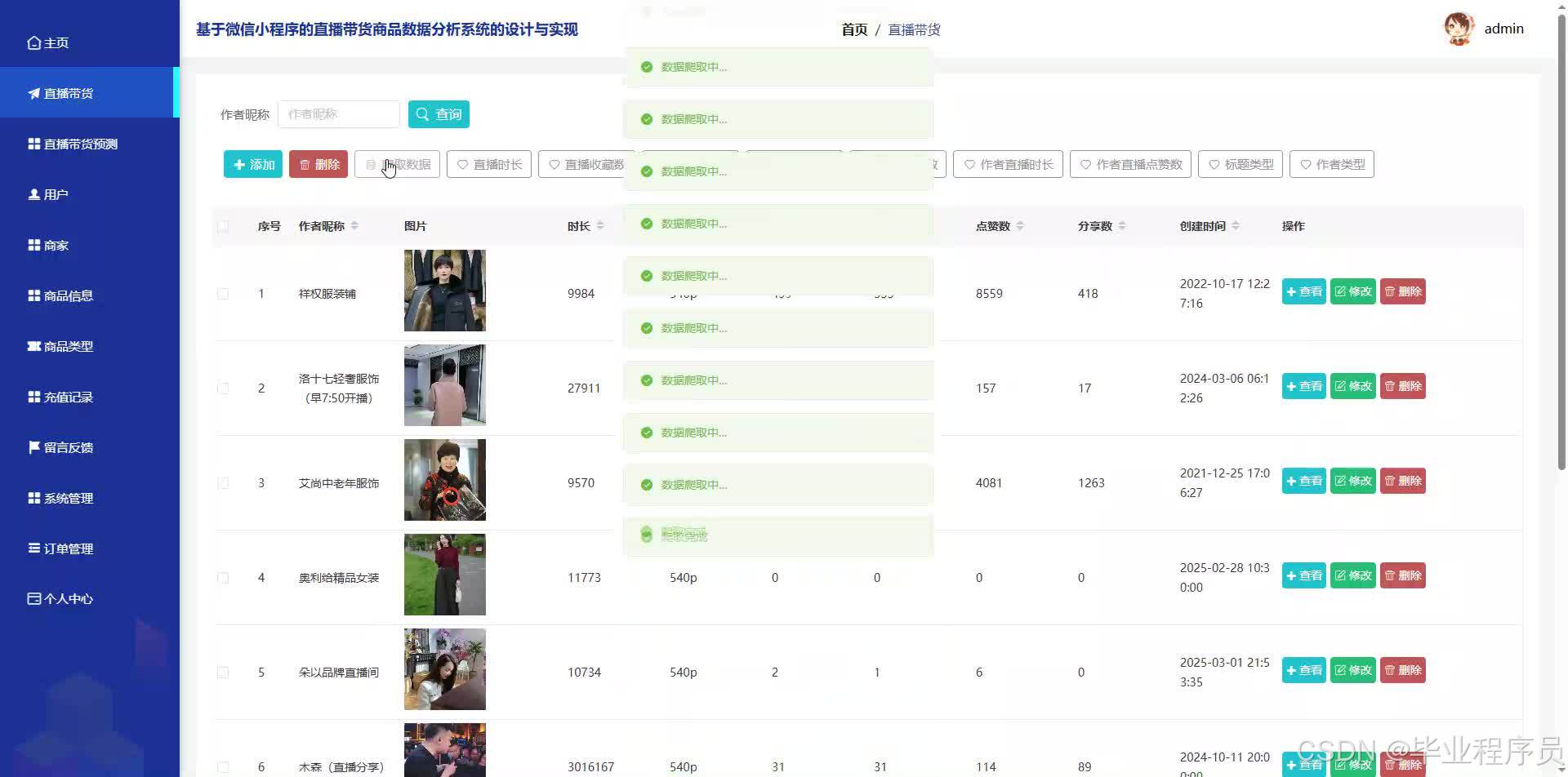Click 修改 for 洛十七轻奢服饰 row
The image size is (1568, 777).
coord(1352,386)
